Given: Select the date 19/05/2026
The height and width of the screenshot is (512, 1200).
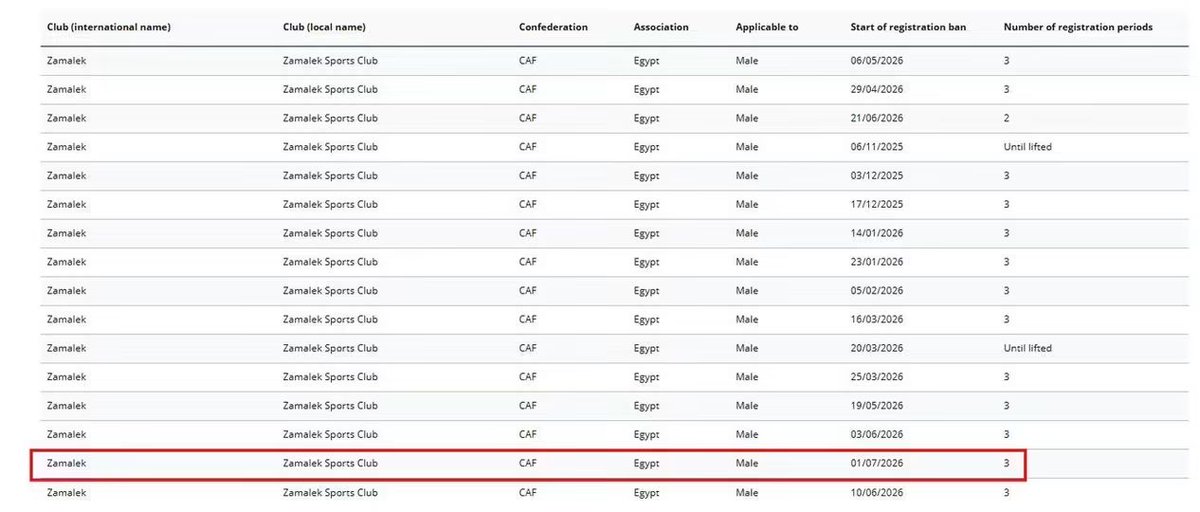Looking at the screenshot, I should pyautogui.click(x=877, y=406).
